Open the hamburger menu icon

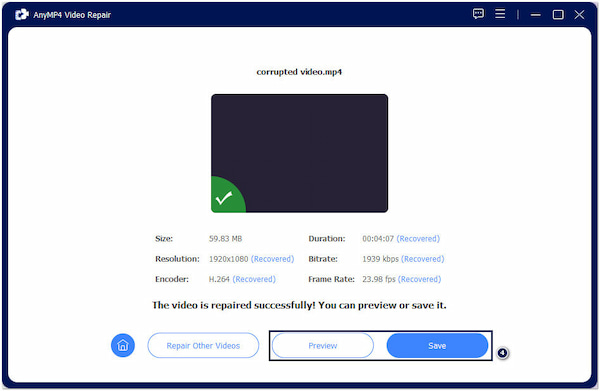click(500, 14)
